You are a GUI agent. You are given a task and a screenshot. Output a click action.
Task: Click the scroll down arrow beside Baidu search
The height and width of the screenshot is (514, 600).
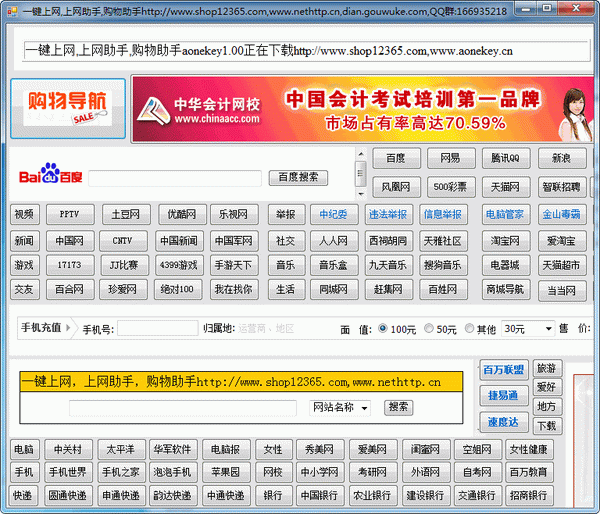tap(360, 194)
